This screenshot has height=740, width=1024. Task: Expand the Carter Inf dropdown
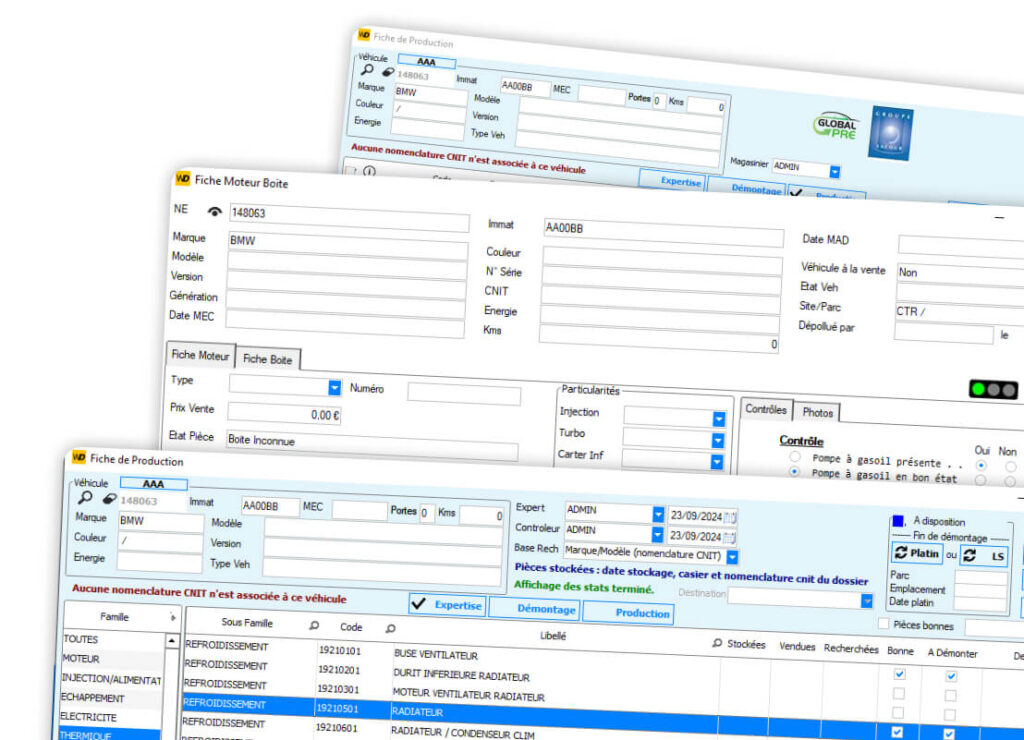point(717,462)
